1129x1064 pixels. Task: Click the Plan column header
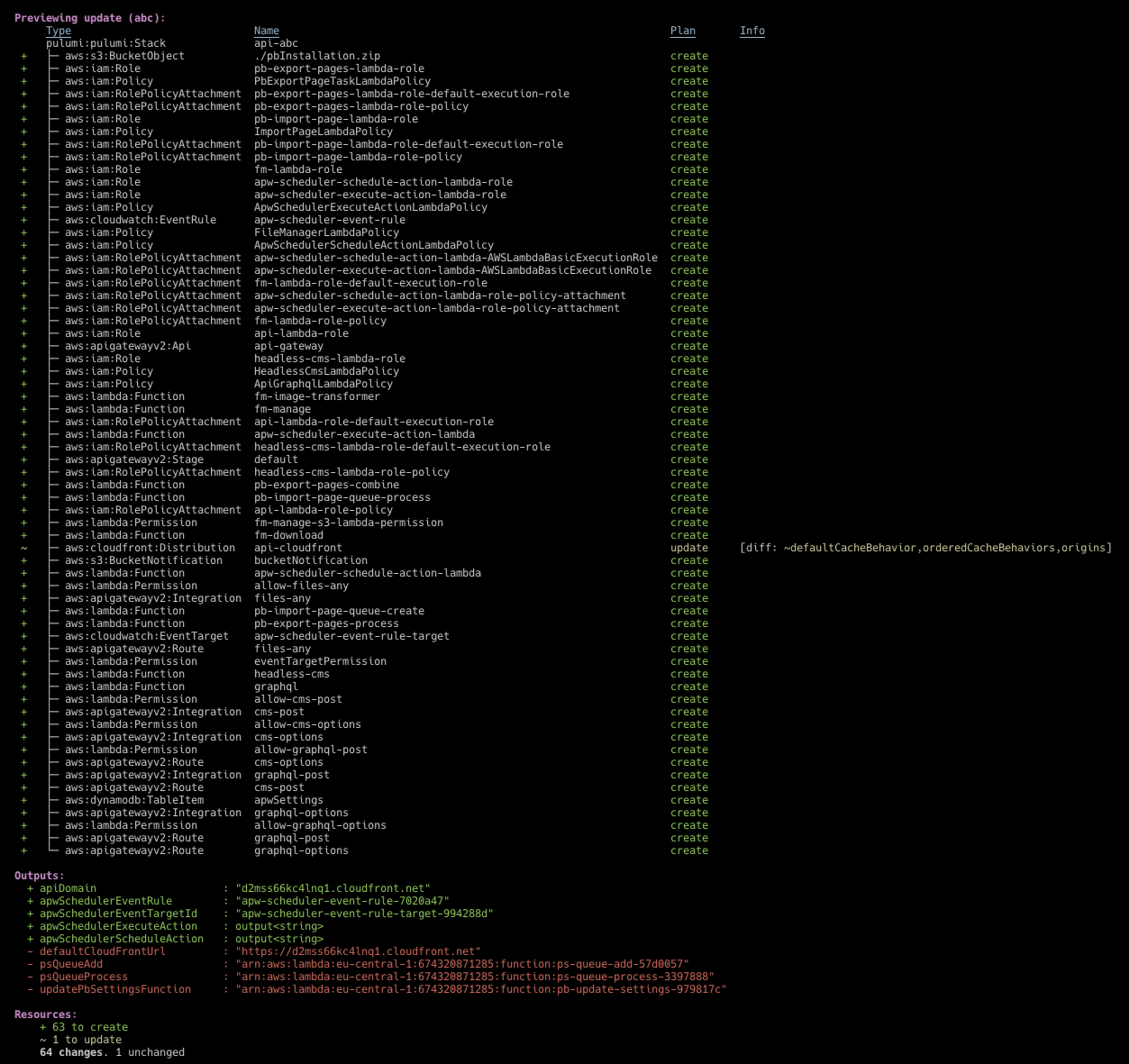coord(682,31)
